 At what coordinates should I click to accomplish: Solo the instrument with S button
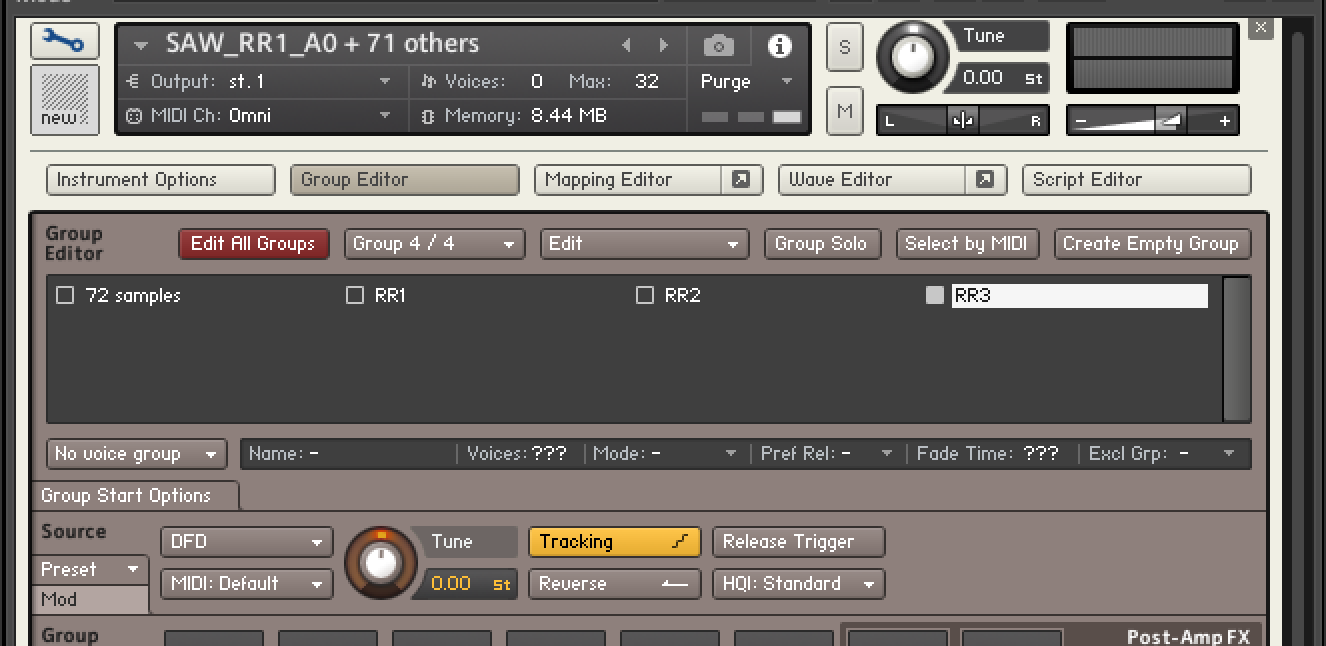tap(845, 47)
